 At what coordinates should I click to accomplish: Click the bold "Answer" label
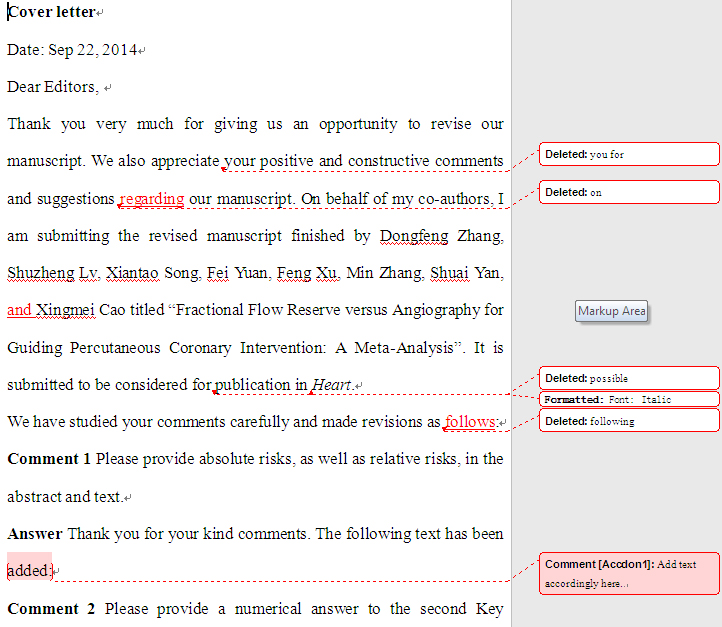point(35,534)
